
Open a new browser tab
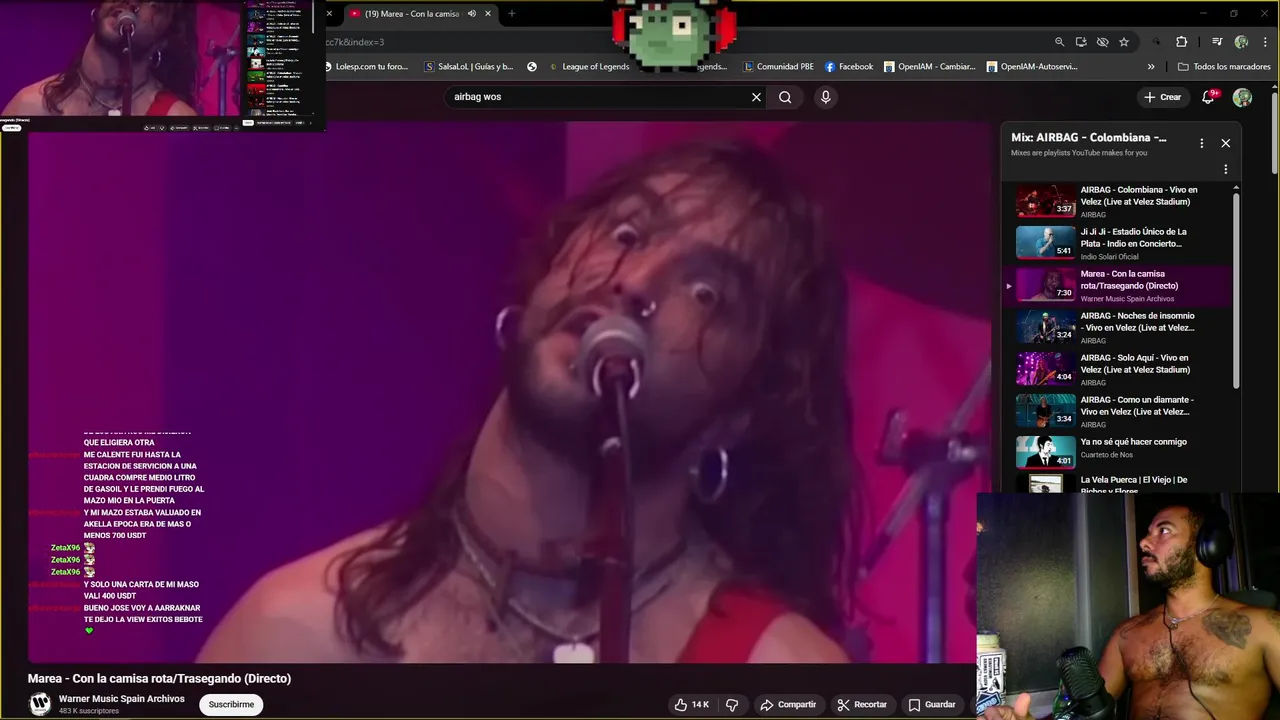(x=511, y=14)
